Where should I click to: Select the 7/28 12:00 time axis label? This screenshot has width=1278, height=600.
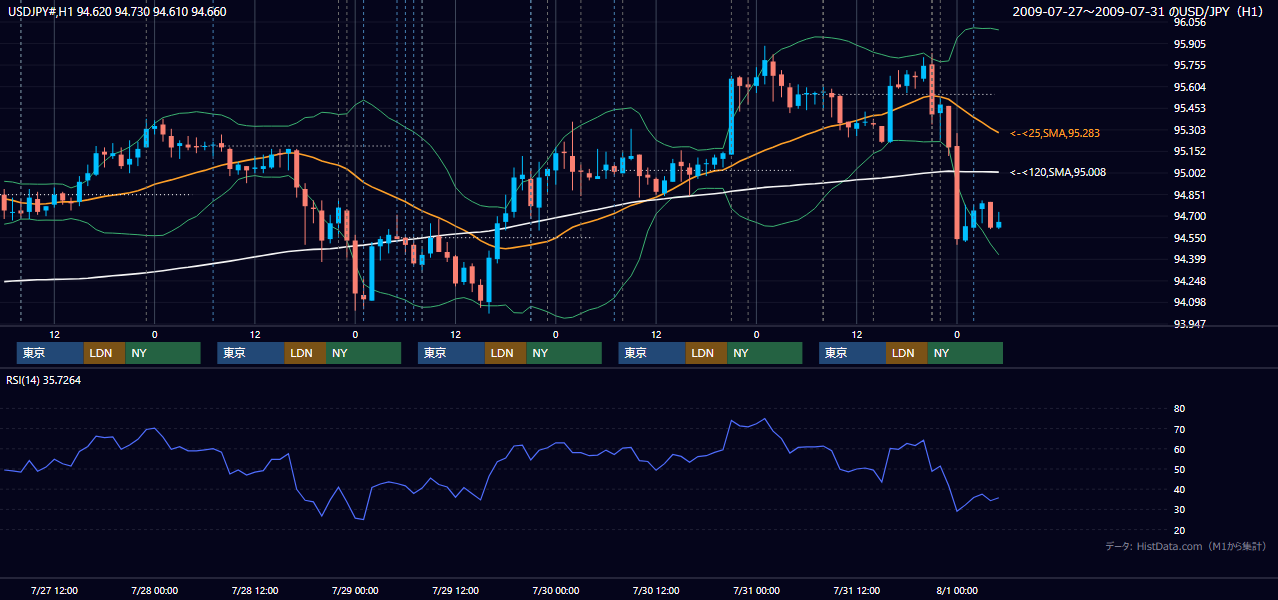(x=255, y=590)
